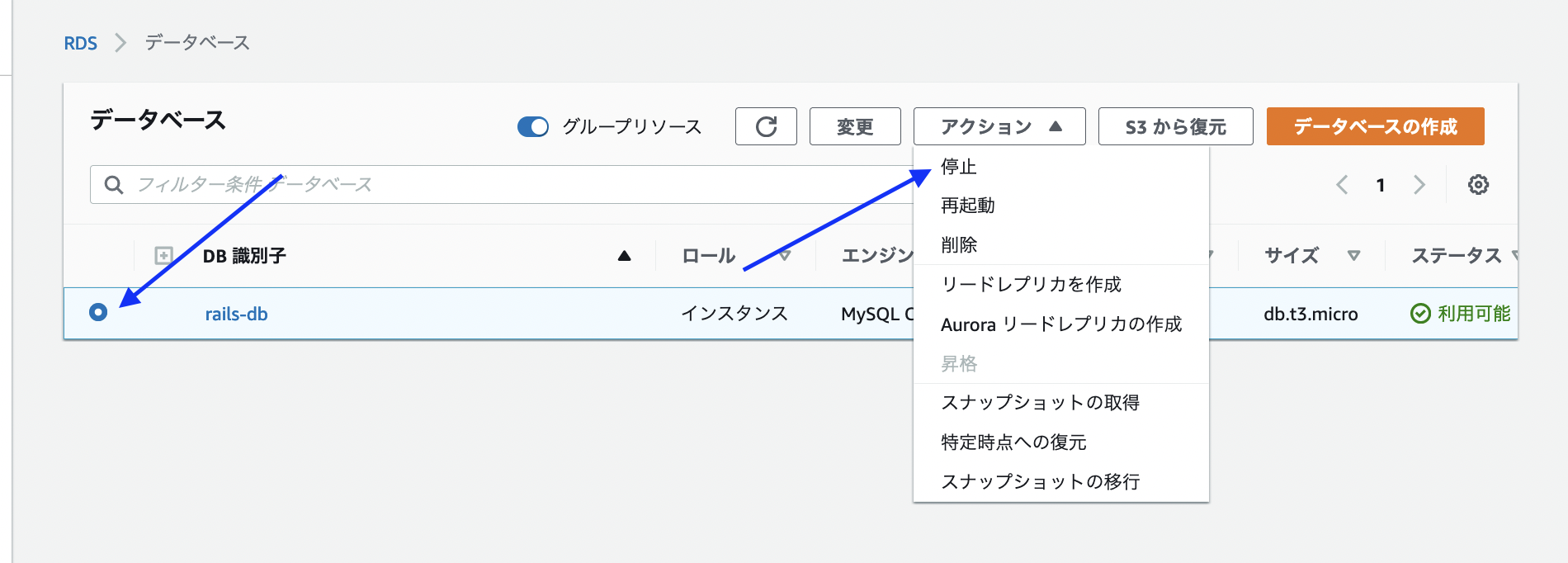
Task: Click the search magnifier icon
Action: [x=114, y=185]
